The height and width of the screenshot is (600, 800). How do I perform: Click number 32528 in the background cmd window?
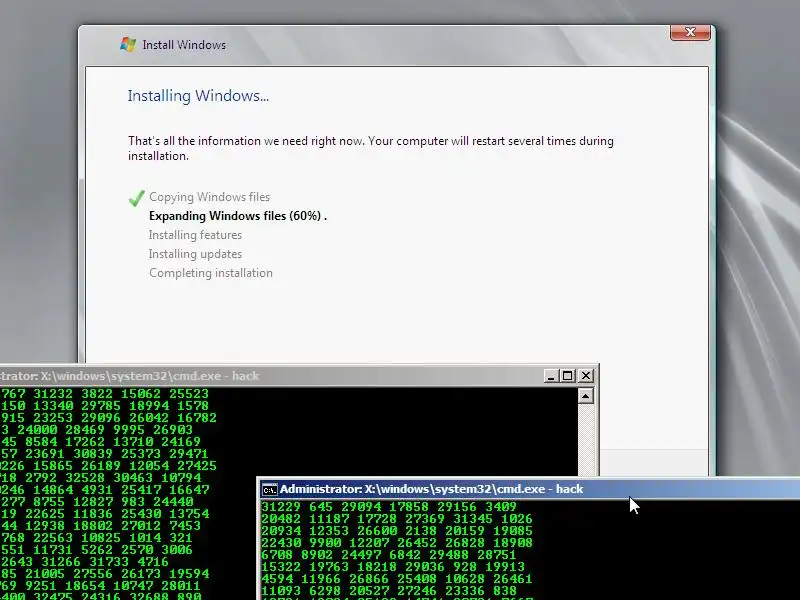point(85,478)
